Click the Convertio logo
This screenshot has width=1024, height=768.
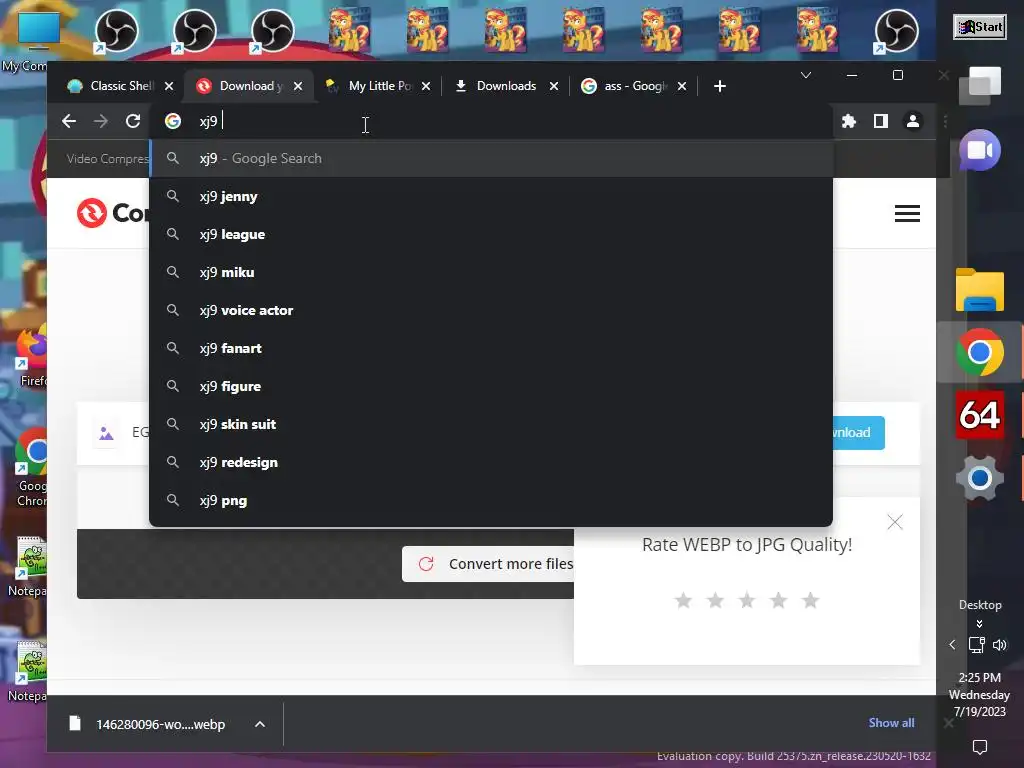click(112, 213)
